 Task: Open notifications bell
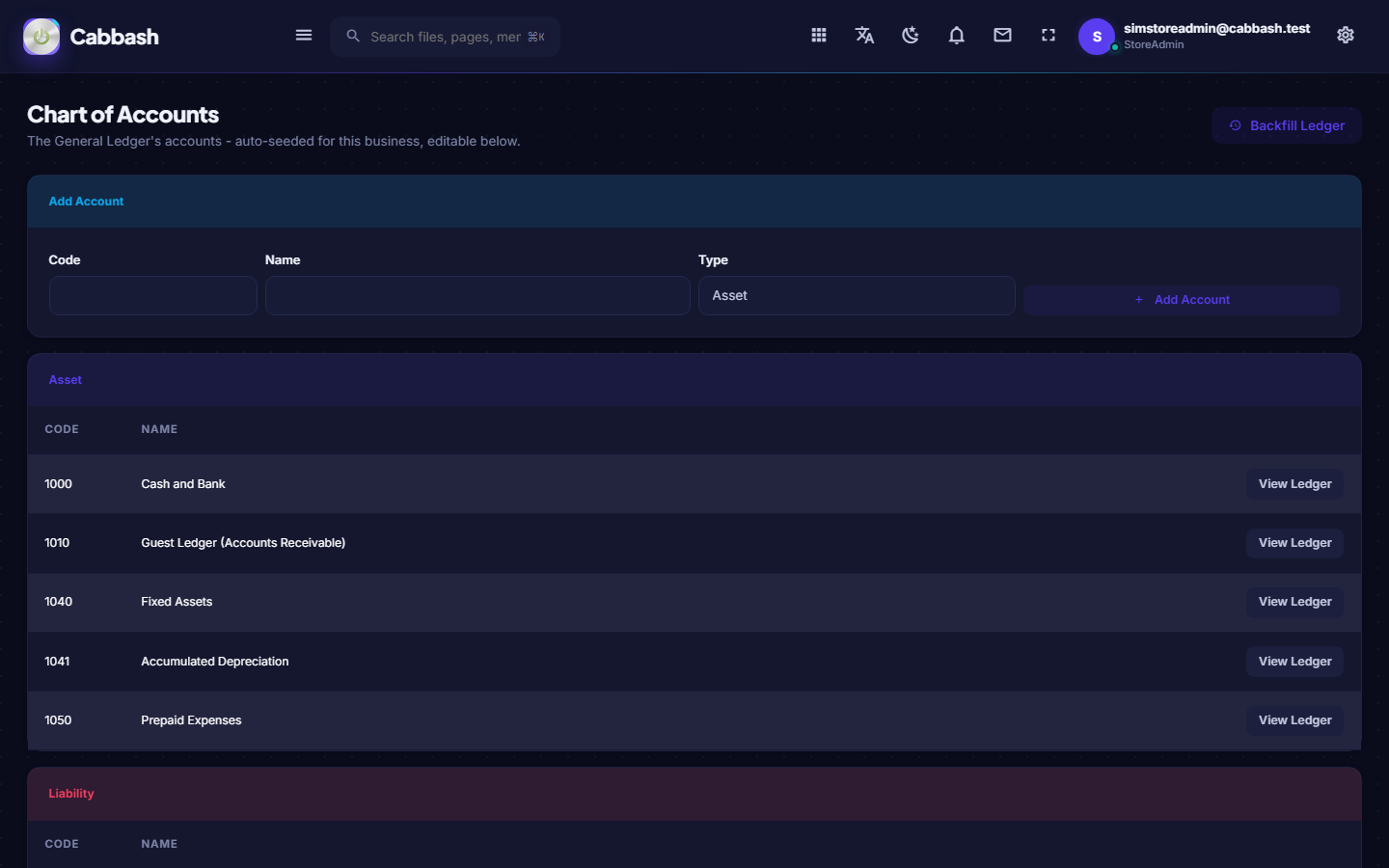point(957,36)
